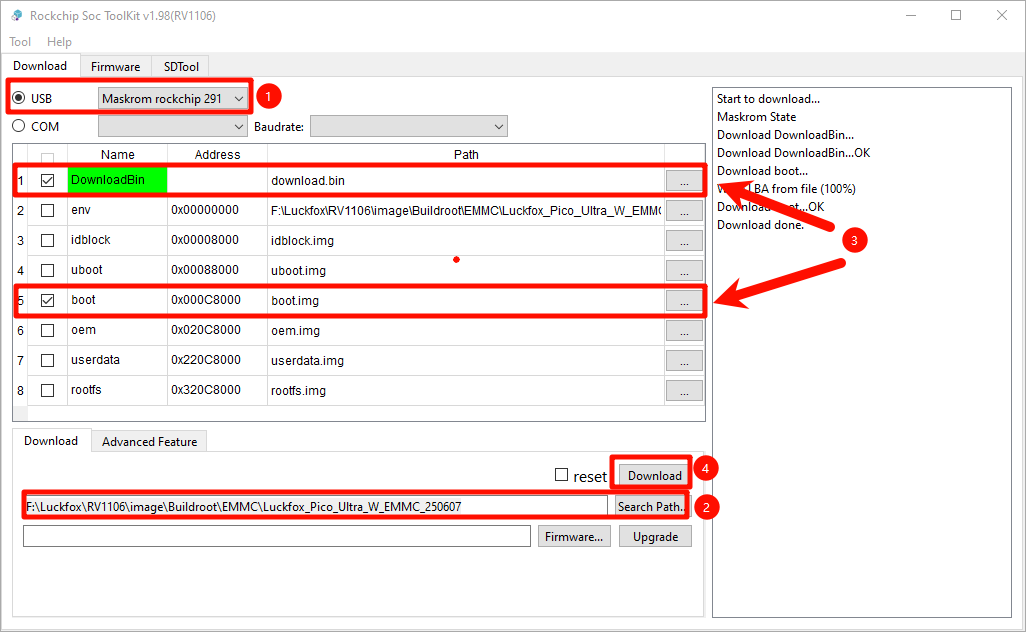The image size is (1026, 632).
Task: Click browse button for oem.img row
Action: click(684, 331)
